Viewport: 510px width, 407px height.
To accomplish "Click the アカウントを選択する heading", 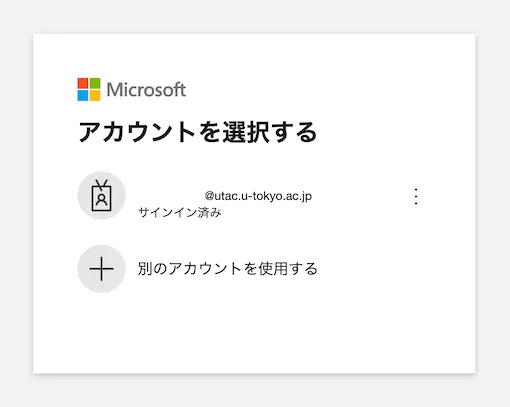I will (197, 132).
